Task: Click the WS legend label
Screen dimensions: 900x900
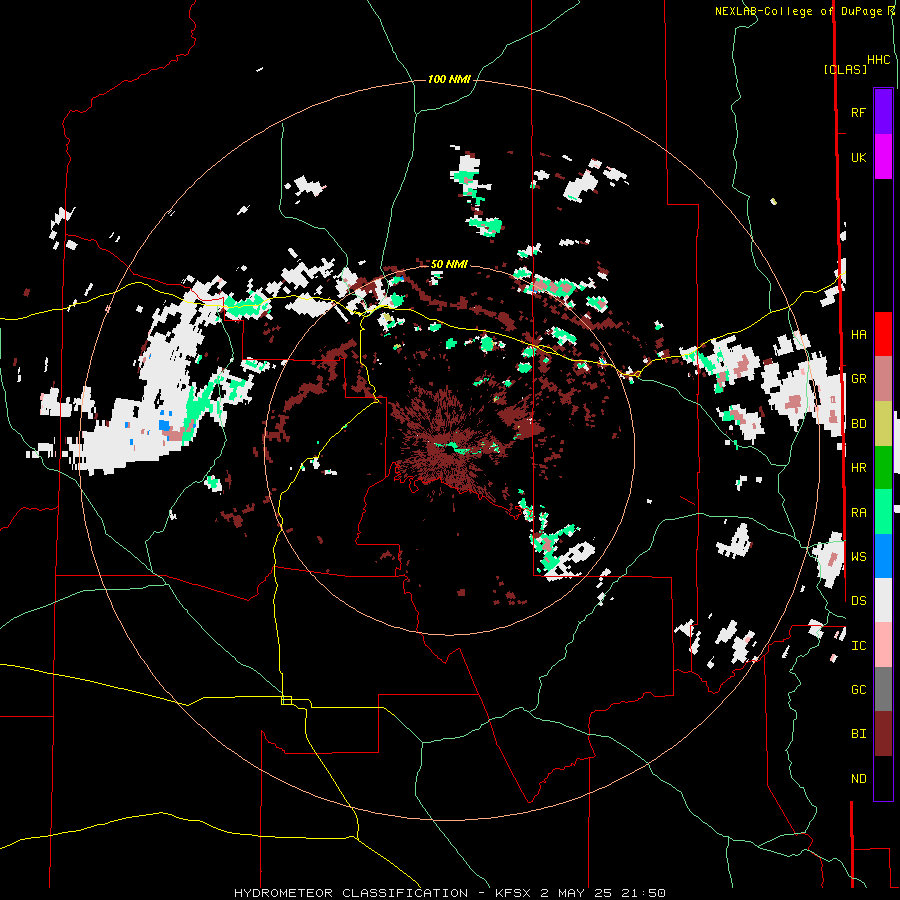Action: point(858,557)
